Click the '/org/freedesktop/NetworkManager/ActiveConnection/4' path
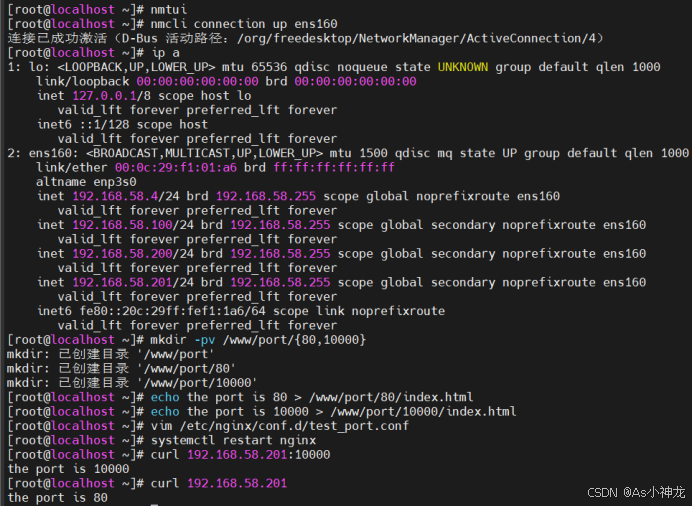The width and height of the screenshot is (693, 507). point(416,38)
